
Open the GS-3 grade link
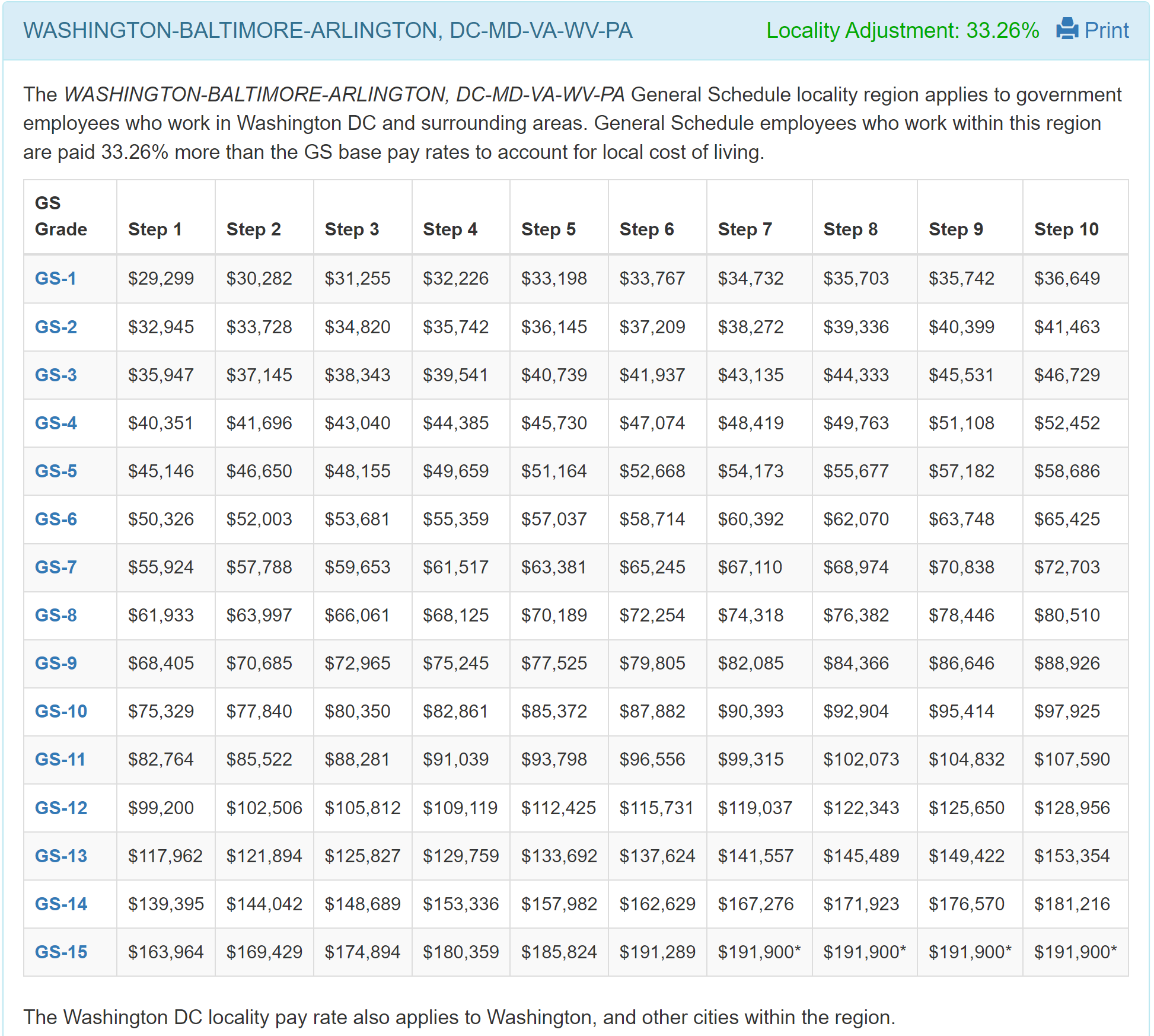coord(56,375)
